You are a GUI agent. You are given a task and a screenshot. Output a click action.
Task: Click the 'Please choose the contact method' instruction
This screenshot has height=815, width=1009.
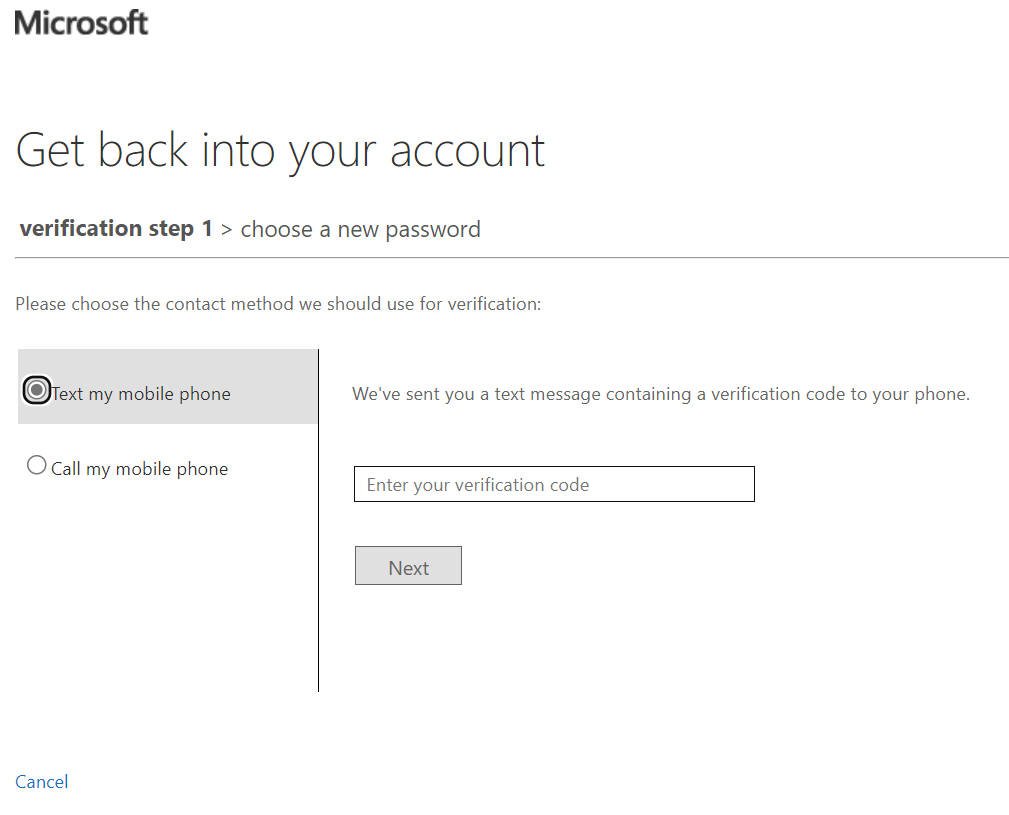278,304
